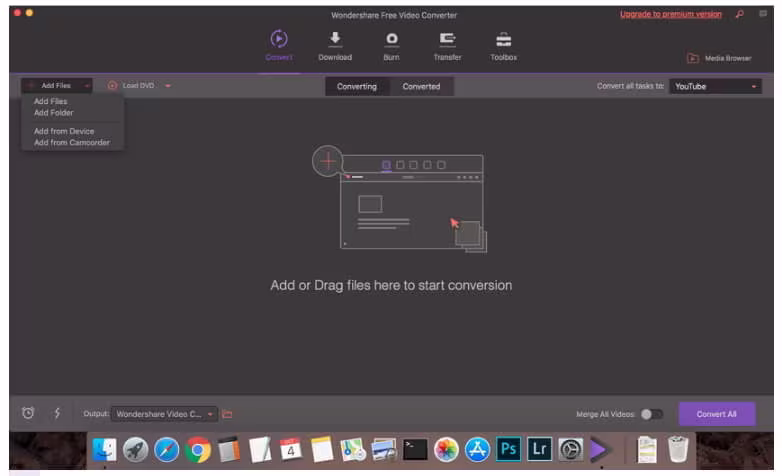Viewport: 782px width, 476px height.
Task: Open App Store in the dock
Action: [x=477, y=450]
